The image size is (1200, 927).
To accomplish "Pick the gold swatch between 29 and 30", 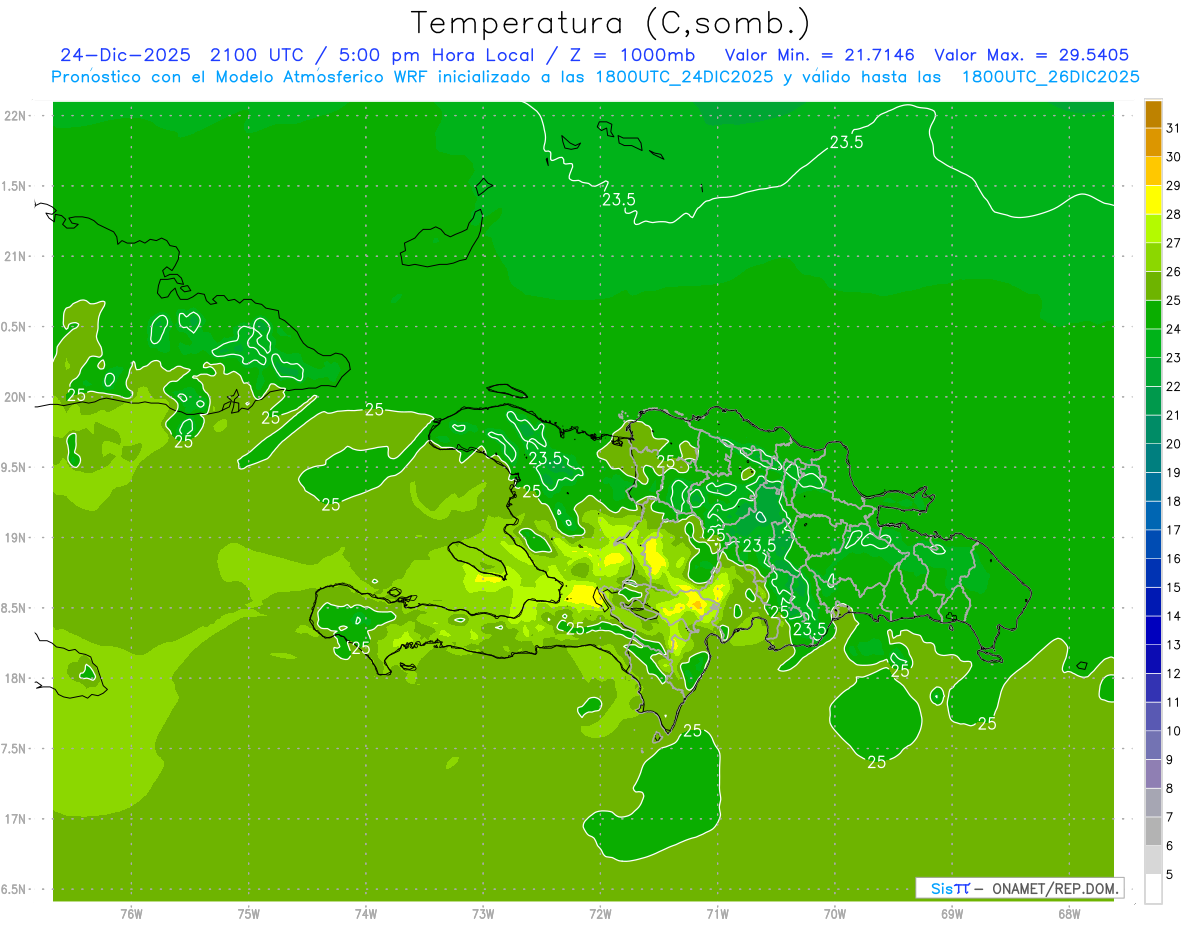I will [1153, 171].
